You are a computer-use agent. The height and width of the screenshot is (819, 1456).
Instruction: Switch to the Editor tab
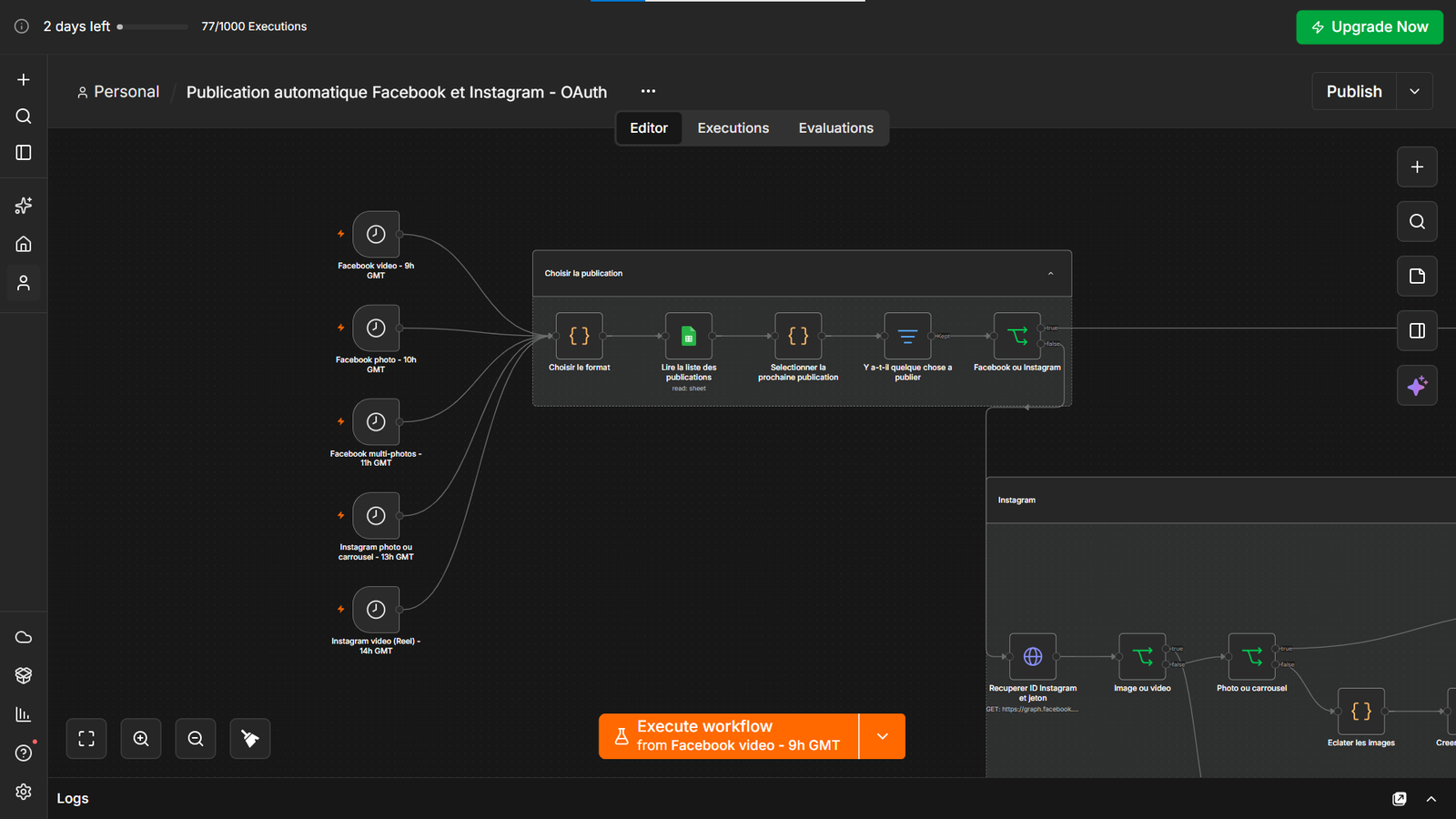point(649,128)
